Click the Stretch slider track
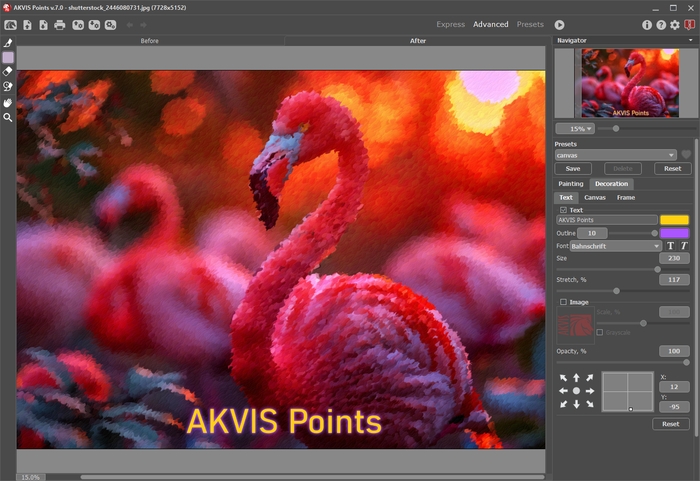This screenshot has width=700, height=481. coord(623,291)
